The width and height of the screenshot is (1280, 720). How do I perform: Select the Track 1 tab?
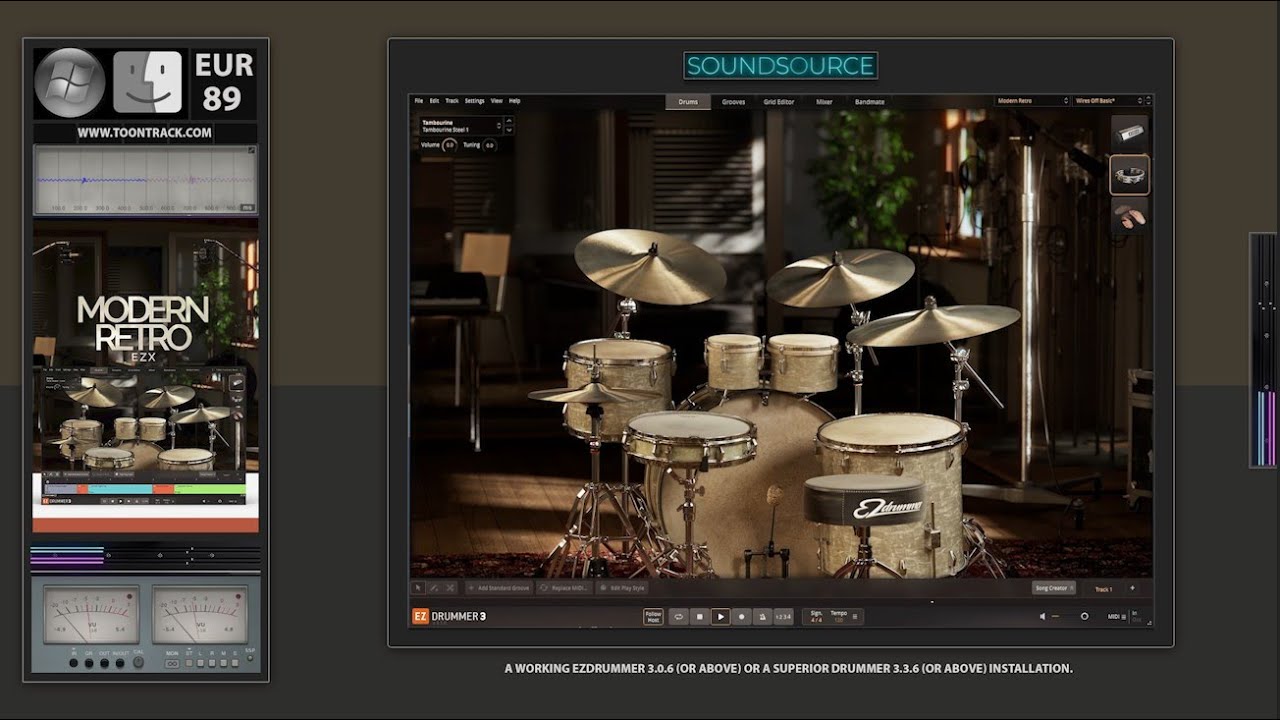(x=1103, y=589)
